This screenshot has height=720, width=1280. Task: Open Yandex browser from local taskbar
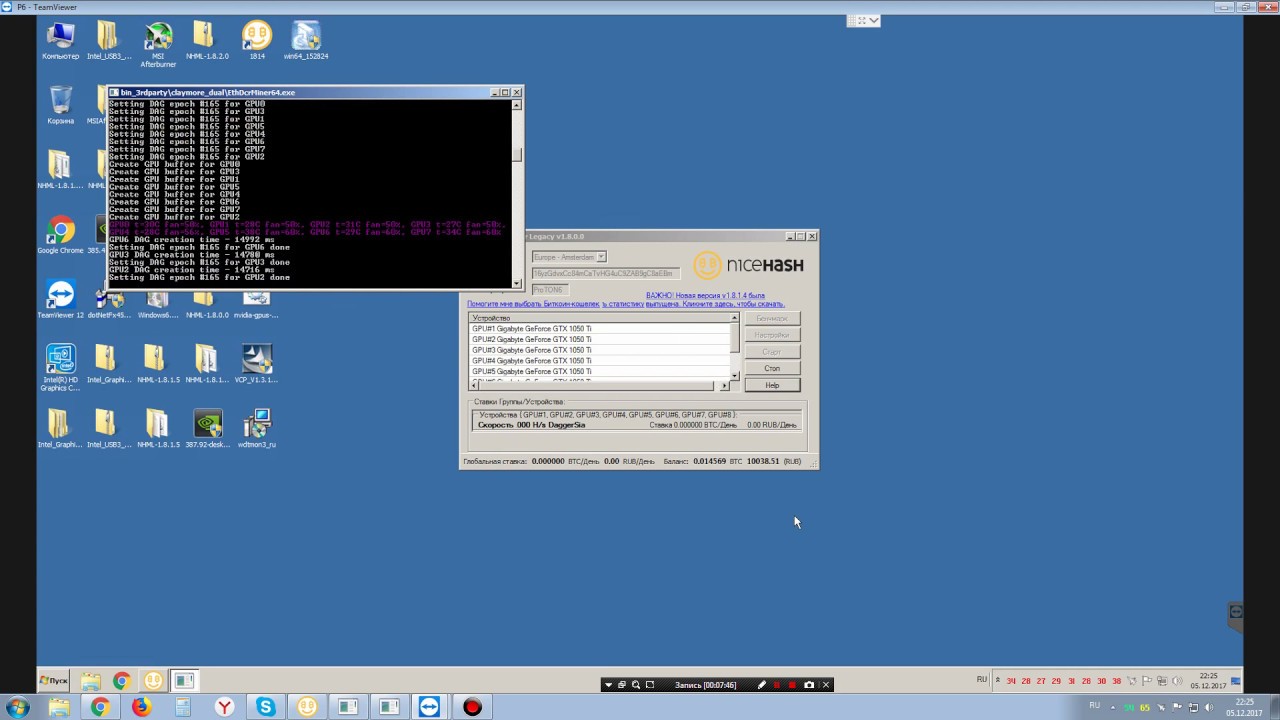point(225,707)
